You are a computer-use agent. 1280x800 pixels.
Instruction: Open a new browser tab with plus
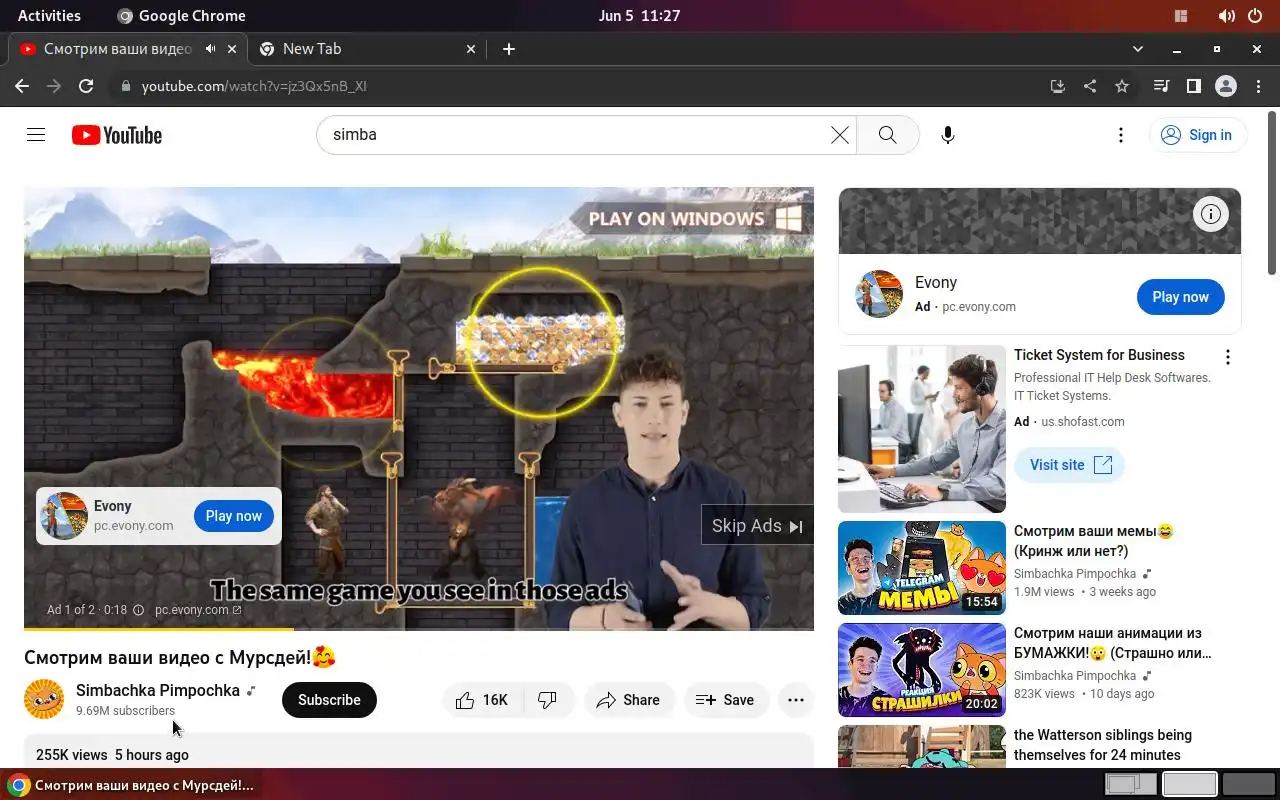[509, 49]
